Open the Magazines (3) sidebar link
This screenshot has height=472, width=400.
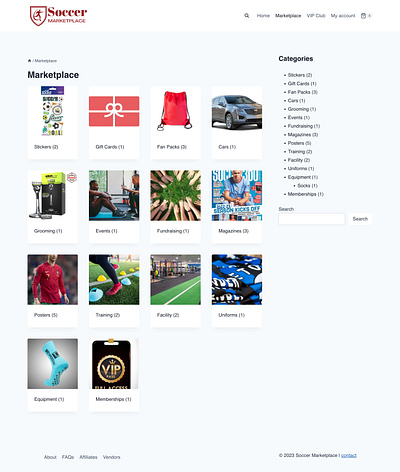[303, 134]
